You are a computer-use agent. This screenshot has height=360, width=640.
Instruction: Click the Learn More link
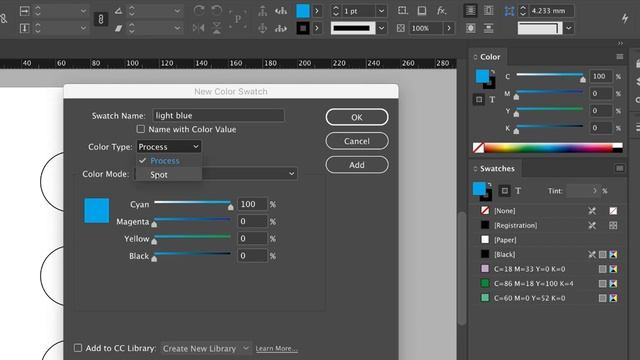click(276, 349)
